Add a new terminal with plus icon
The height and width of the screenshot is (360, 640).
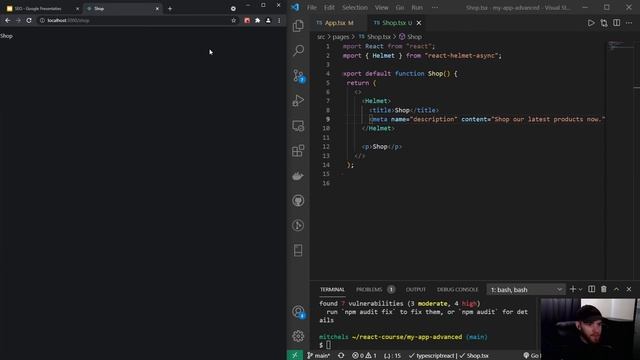point(572,289)
